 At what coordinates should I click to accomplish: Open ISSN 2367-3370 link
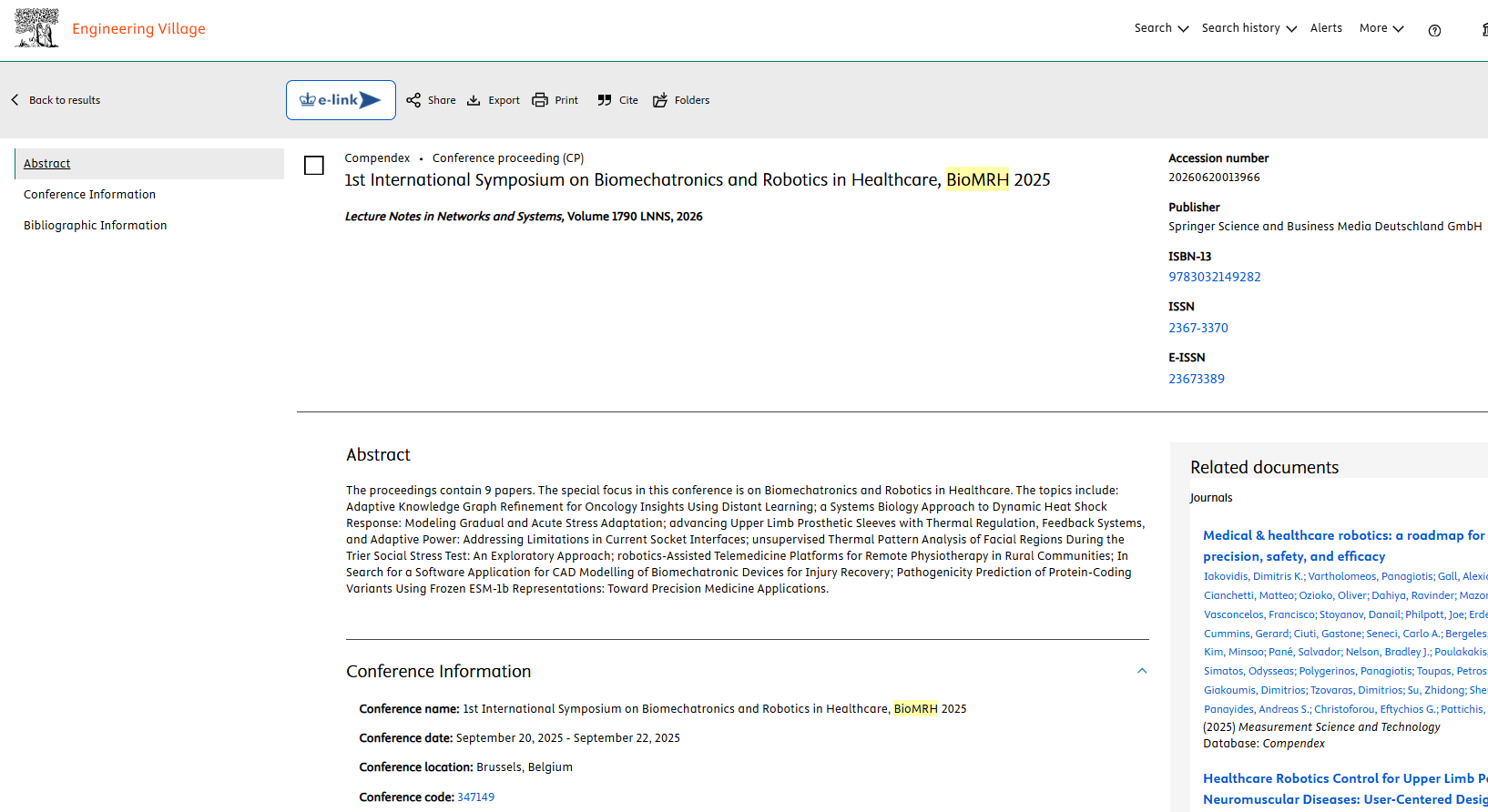click(1198, 328)
